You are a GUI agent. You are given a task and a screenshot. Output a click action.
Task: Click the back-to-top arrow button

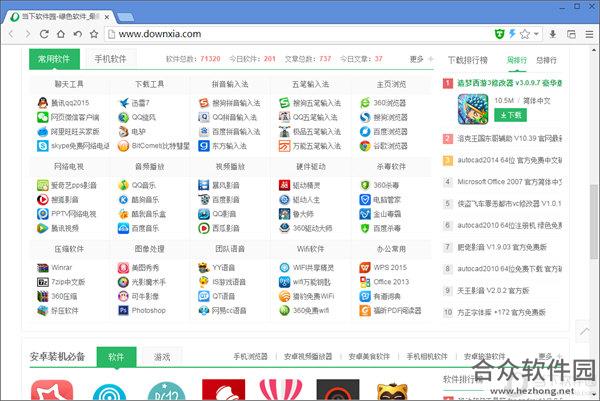point(584,331)
